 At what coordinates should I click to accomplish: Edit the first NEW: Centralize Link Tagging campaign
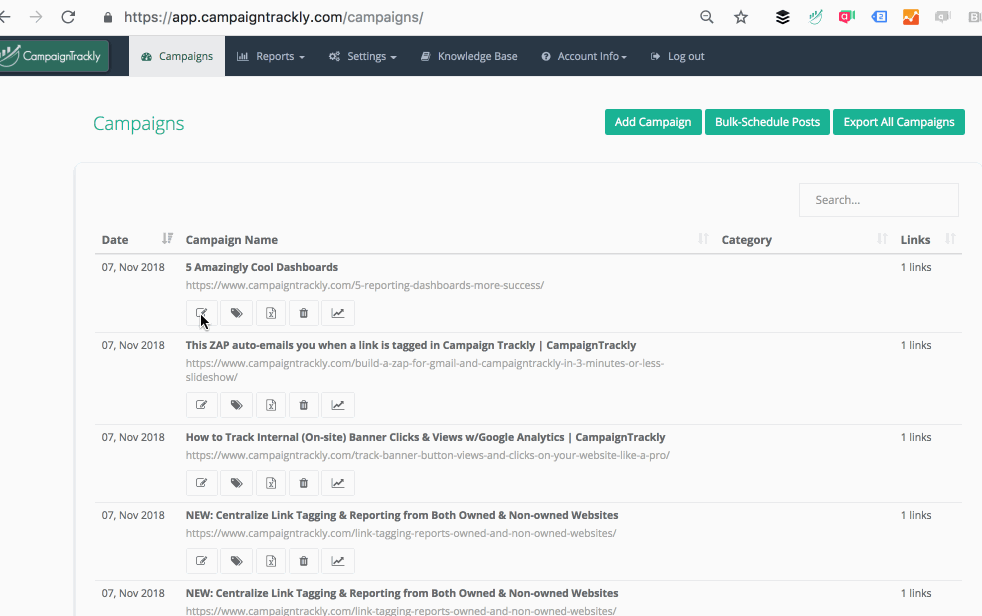pyautogui.click(x=202, y=561)
